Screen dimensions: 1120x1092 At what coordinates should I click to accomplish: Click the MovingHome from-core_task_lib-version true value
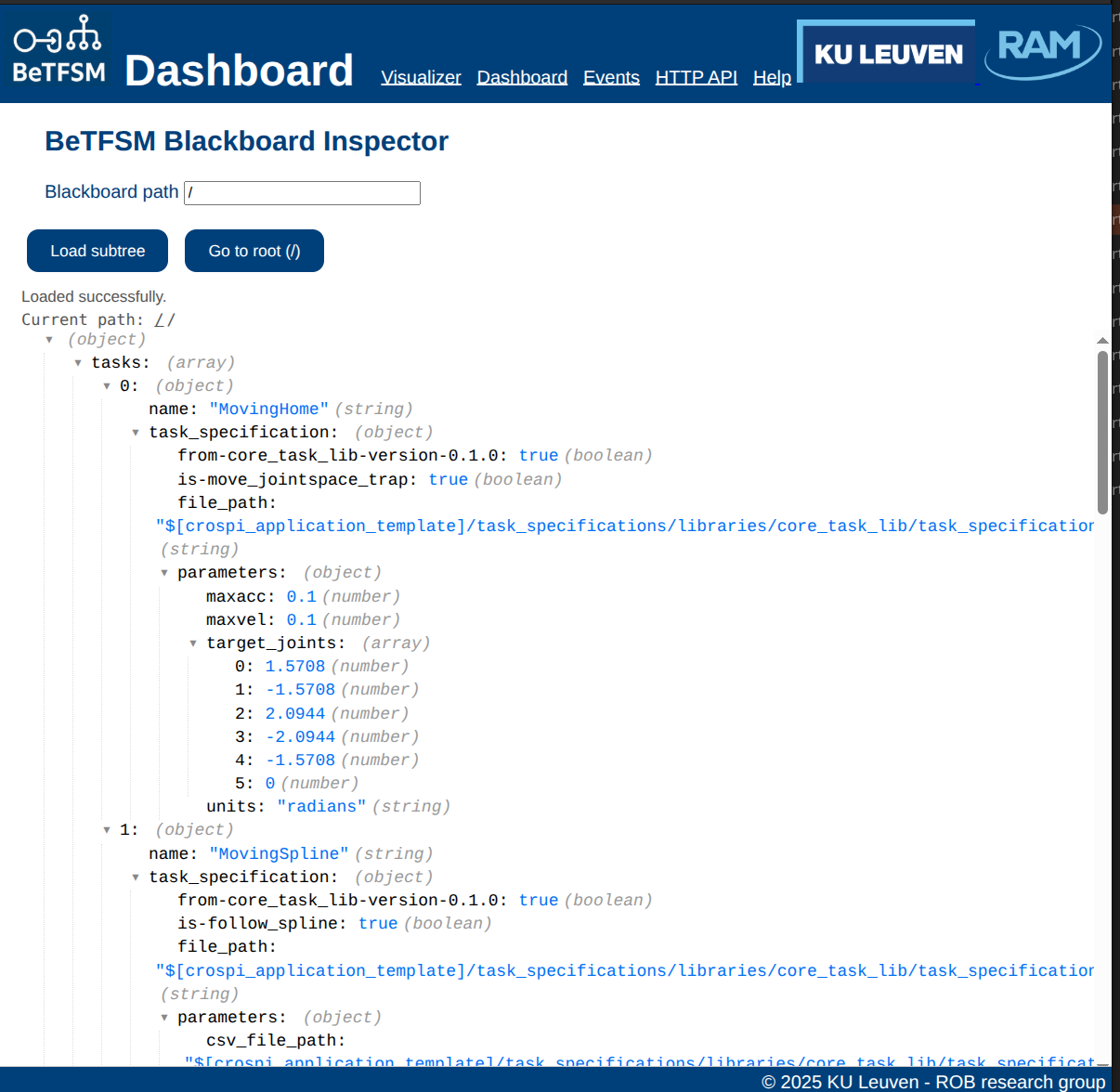coord(539,456)
